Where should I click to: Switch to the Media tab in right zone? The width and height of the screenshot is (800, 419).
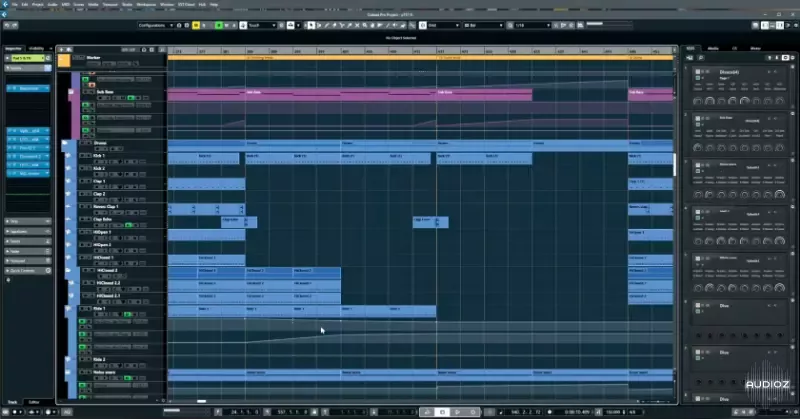(713, 48)
